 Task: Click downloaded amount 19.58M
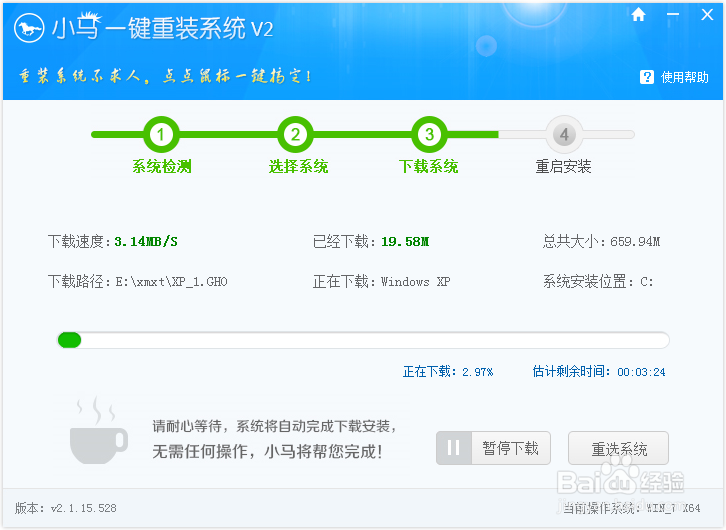tap(405, 242)
